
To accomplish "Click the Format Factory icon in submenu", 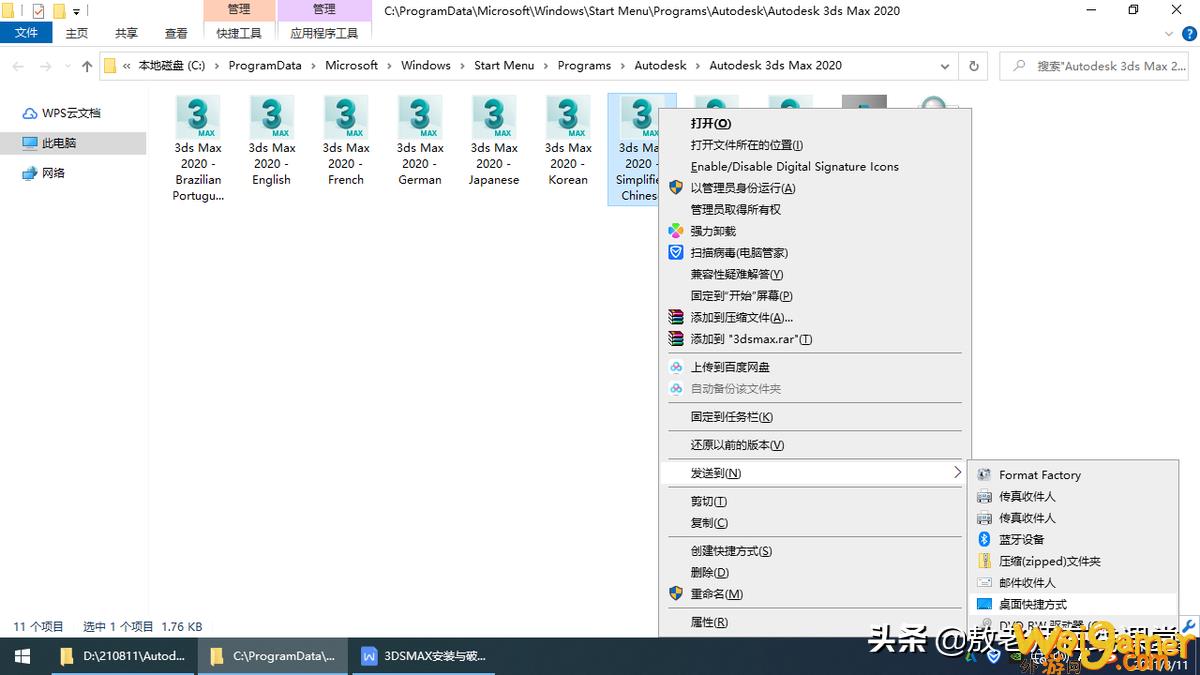I will (984, 475).
